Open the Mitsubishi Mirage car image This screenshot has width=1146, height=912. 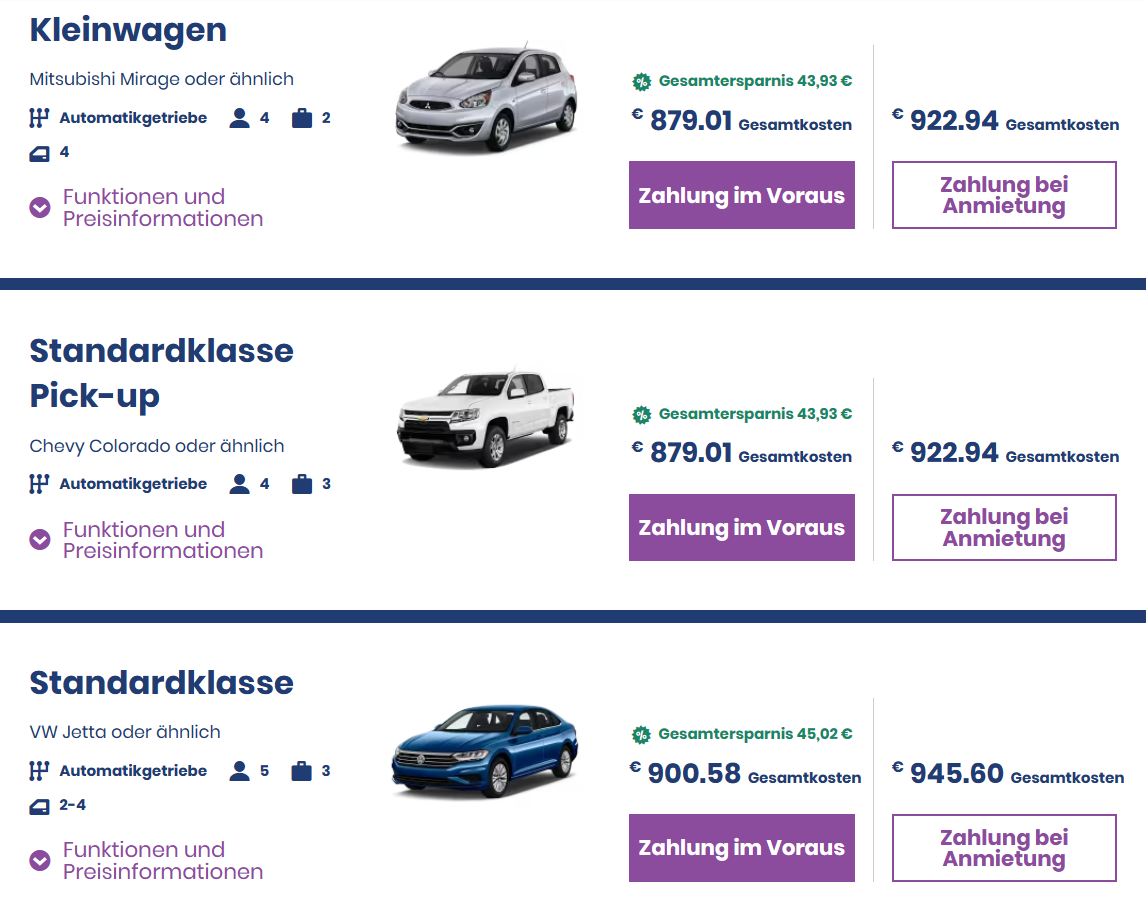[487, 97]
